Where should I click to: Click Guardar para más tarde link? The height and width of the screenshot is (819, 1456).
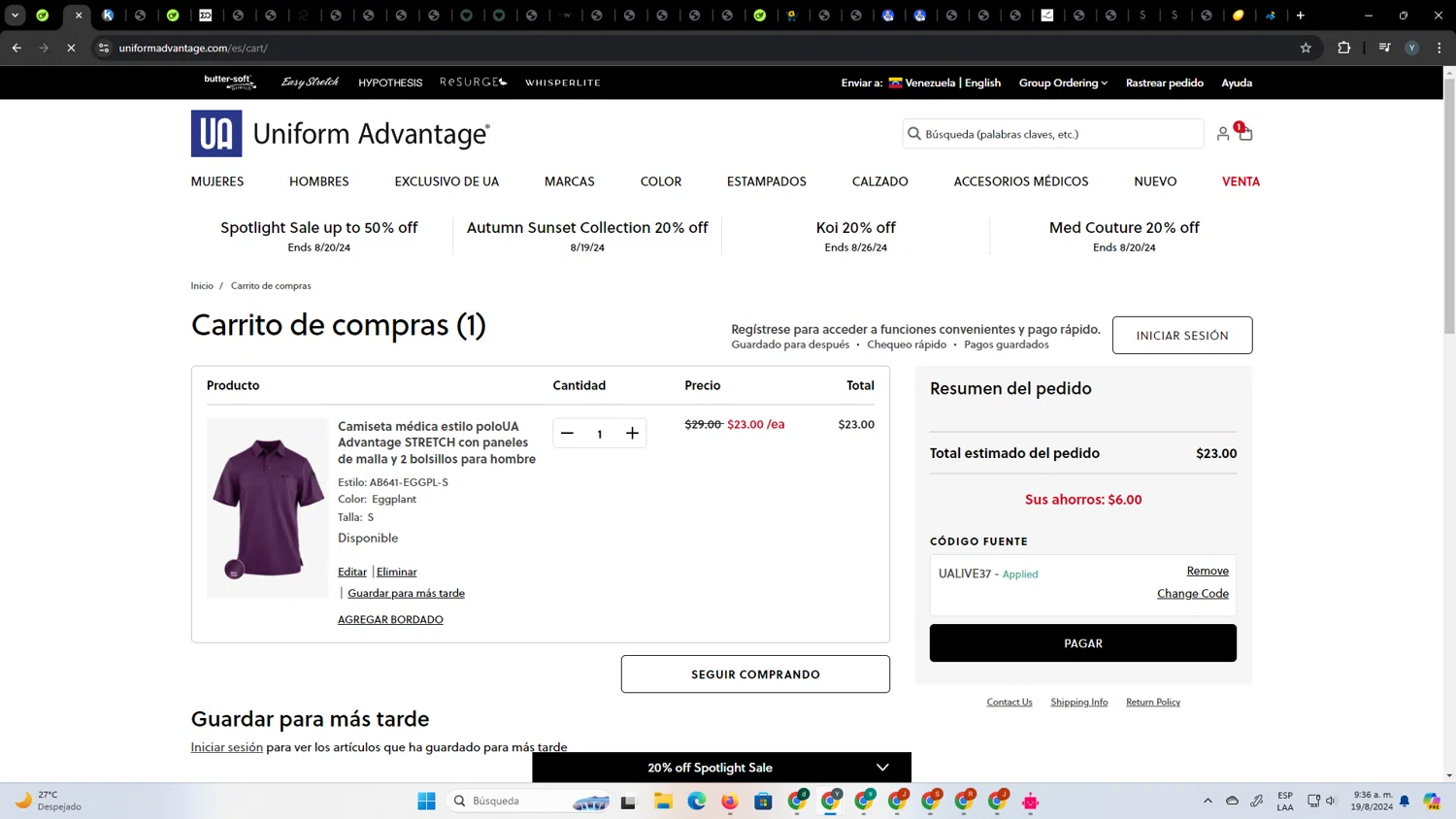point(406,593)
